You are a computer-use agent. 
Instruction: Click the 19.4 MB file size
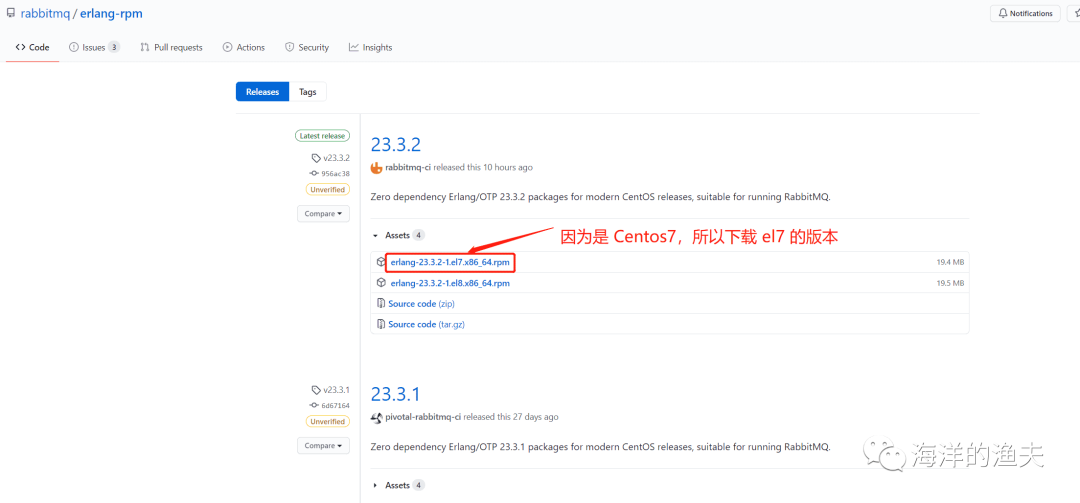pos(950,263)
